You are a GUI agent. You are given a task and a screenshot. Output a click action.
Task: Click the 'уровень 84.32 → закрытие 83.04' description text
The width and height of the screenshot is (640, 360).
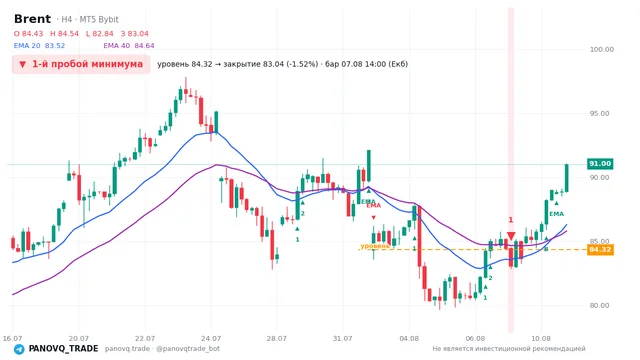click(x=238, y=64)
